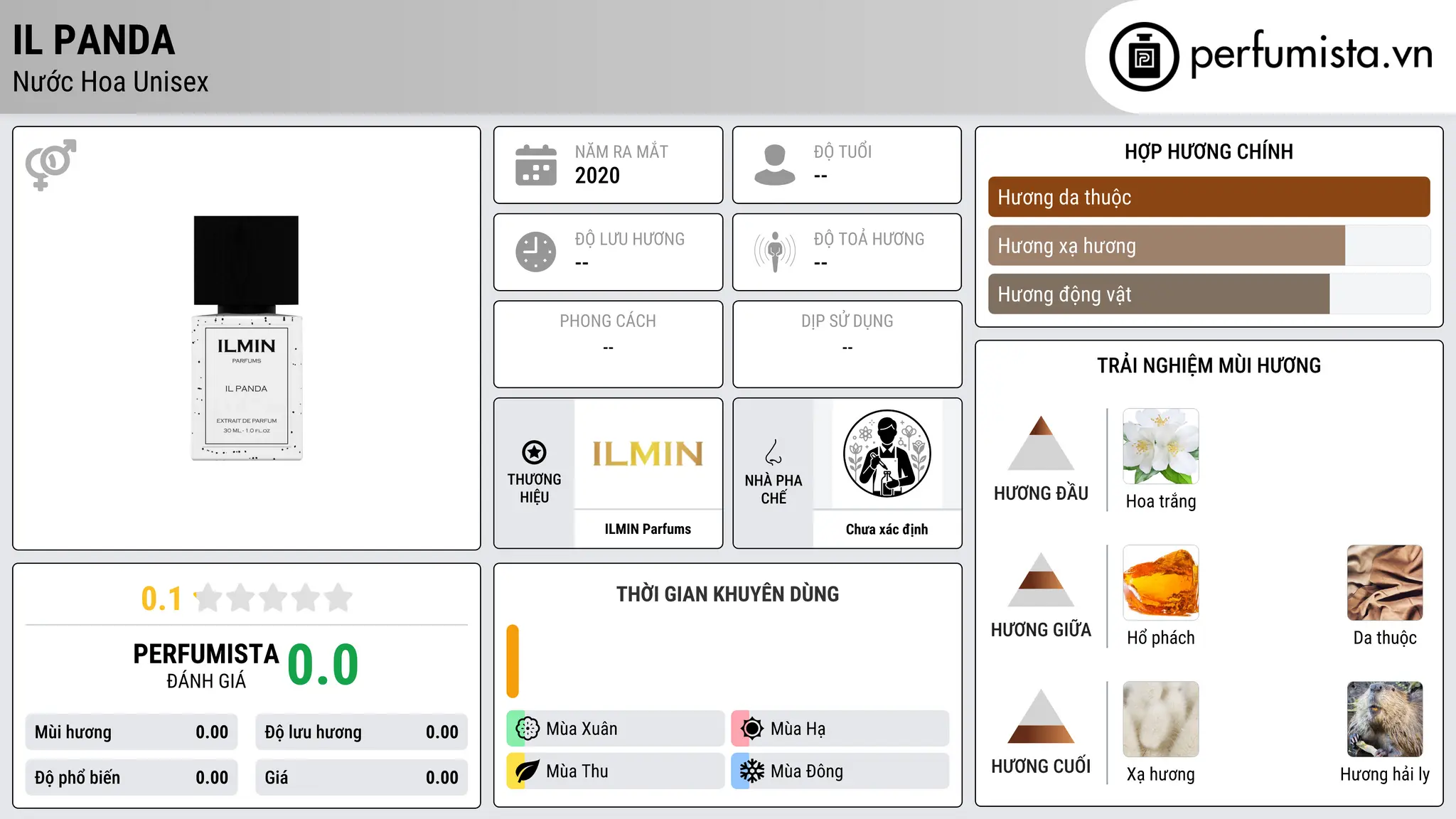The image size is (1456, 819).
Task: Click the Perfumista đánh giá label
Action: tap(206, 665)
